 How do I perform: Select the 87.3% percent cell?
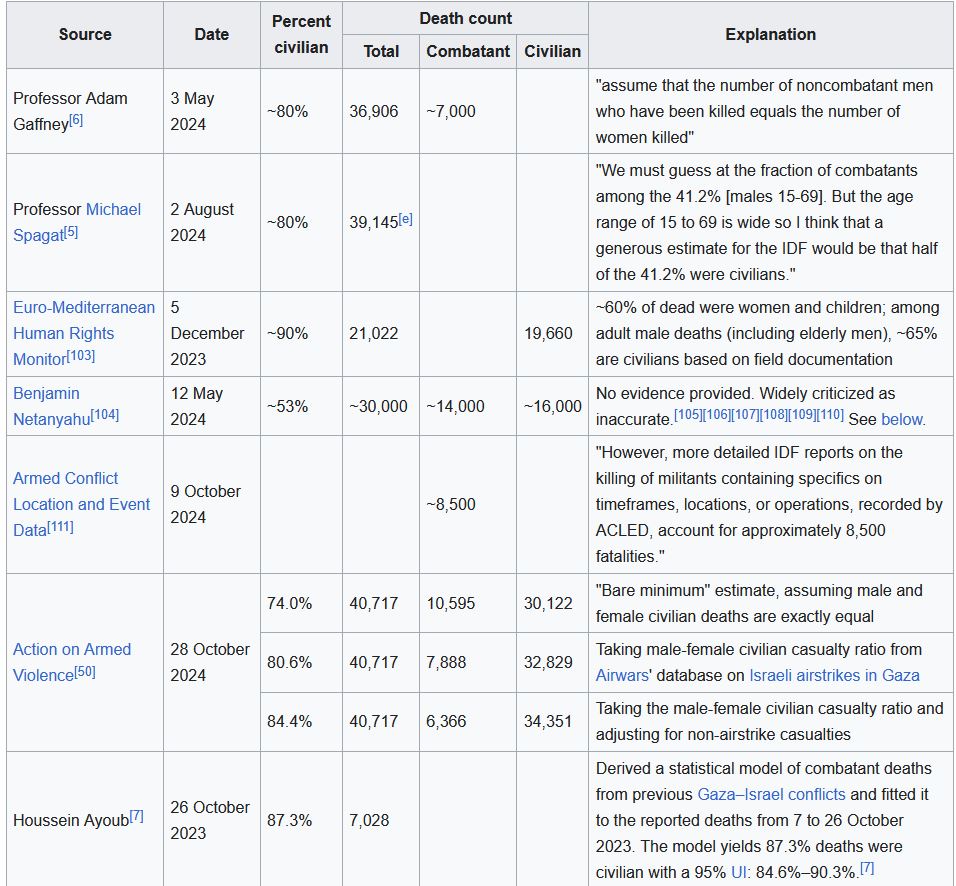(x=301, y=820)
